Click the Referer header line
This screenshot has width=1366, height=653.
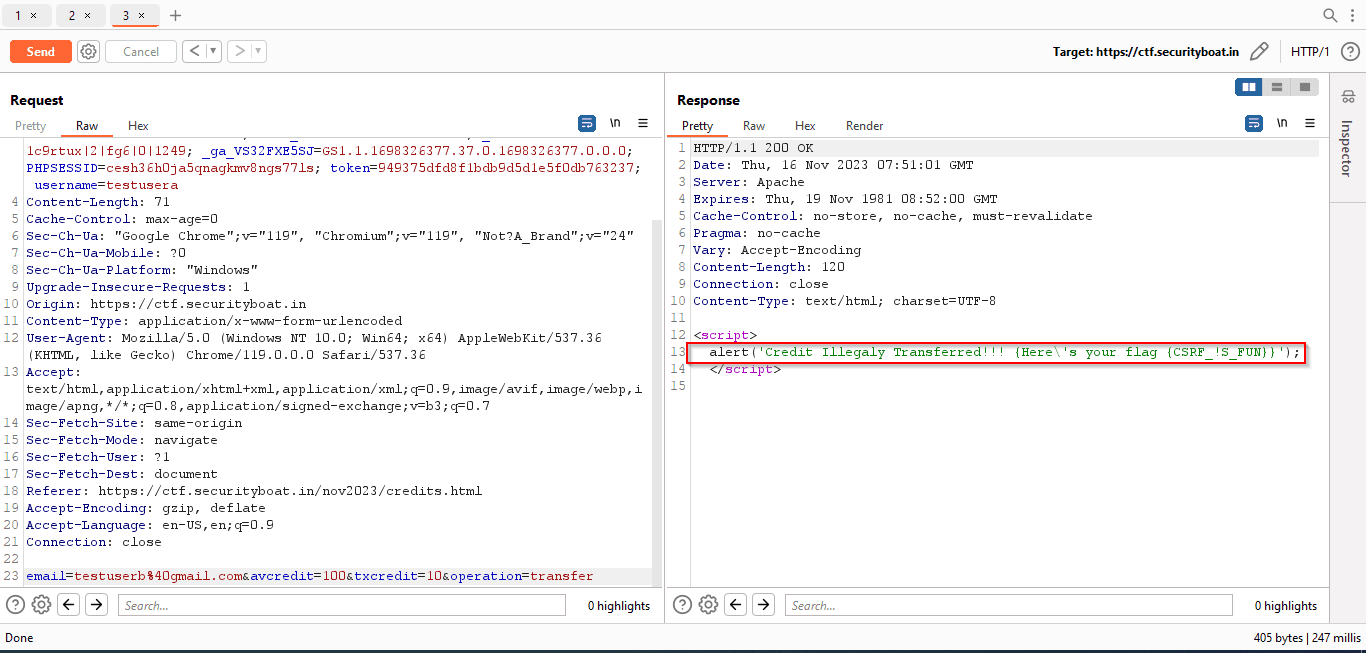coord(254,491)
